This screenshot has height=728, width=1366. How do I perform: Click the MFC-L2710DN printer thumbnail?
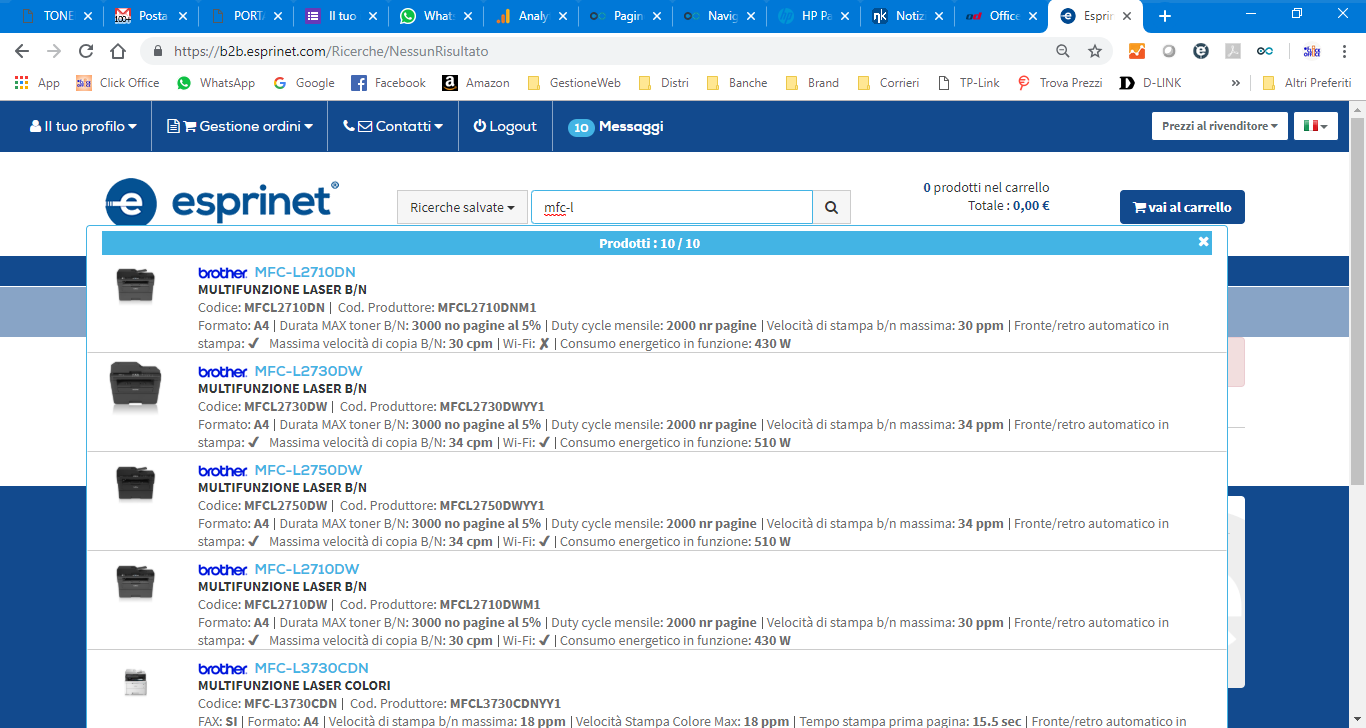tap(135, 285)
